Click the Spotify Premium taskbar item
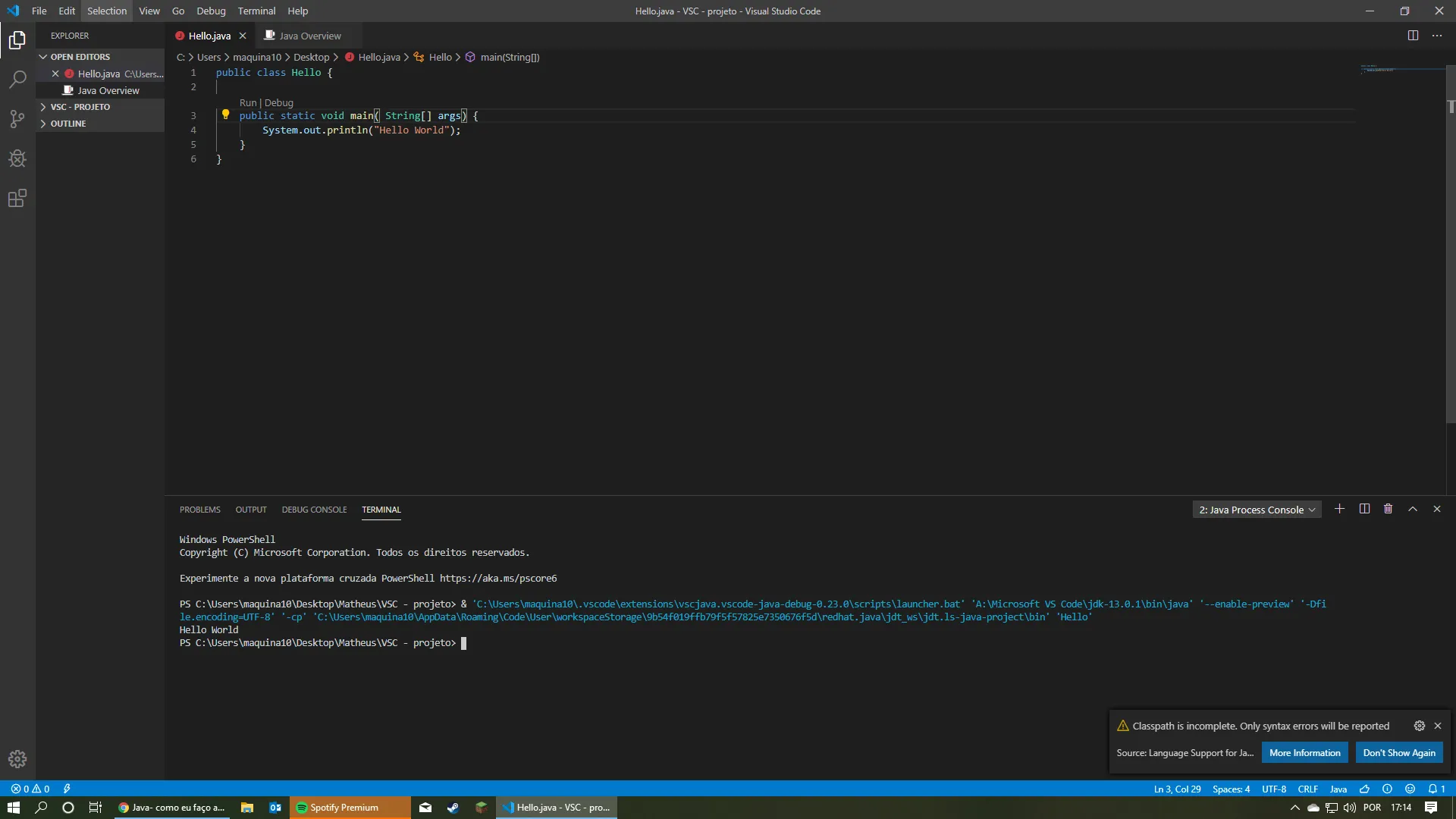1456x819 pixels. click(x=344, y=808)
